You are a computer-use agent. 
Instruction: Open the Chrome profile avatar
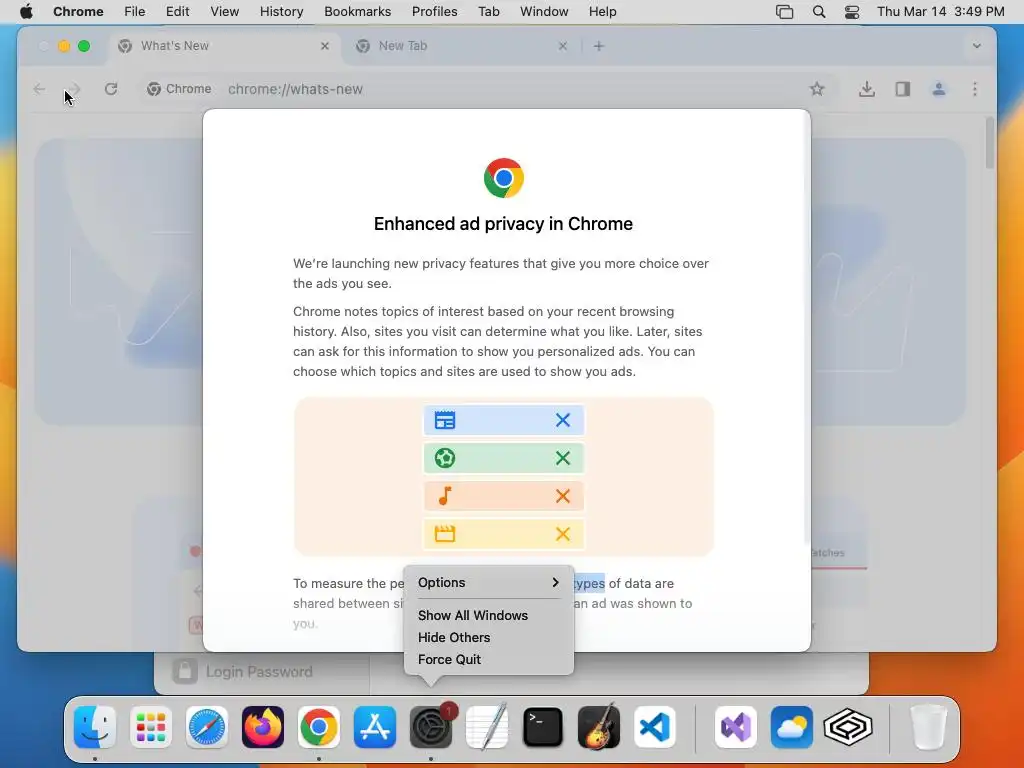938,89
